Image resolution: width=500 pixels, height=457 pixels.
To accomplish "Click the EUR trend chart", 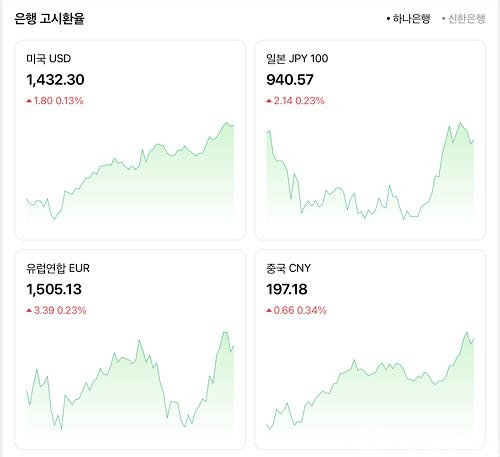I will pyautogui.click(x=130, y=382).
